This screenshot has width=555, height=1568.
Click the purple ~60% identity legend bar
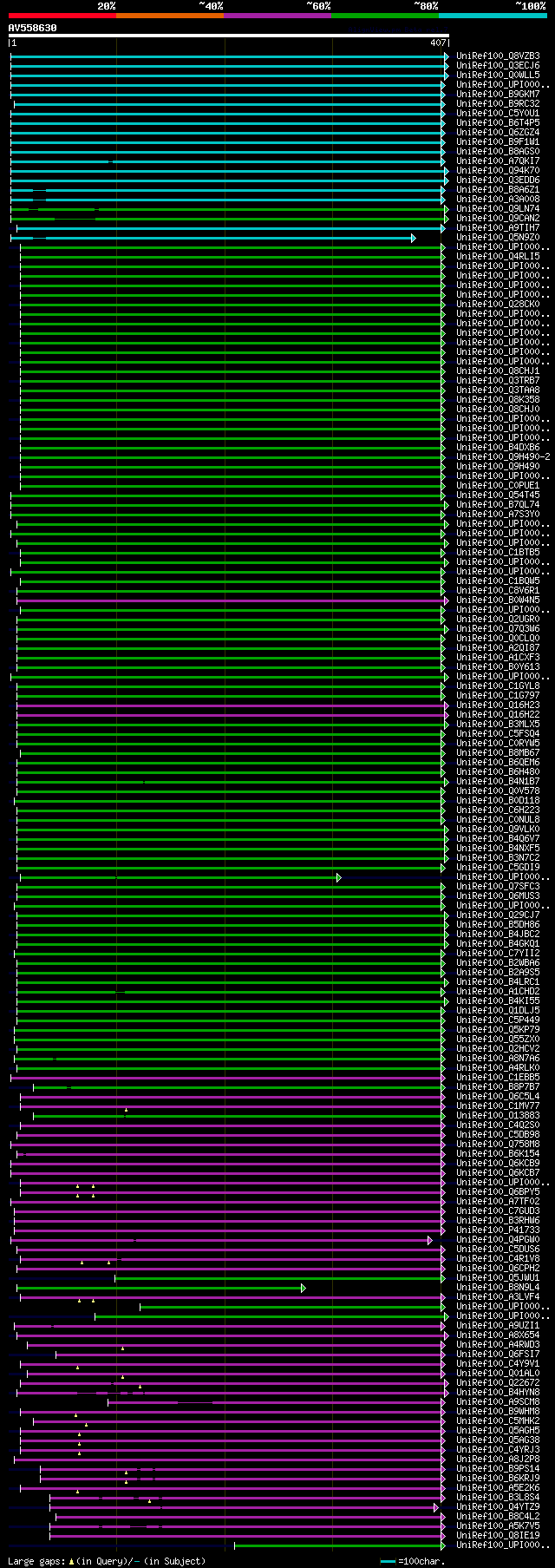(x=277, y=15)
